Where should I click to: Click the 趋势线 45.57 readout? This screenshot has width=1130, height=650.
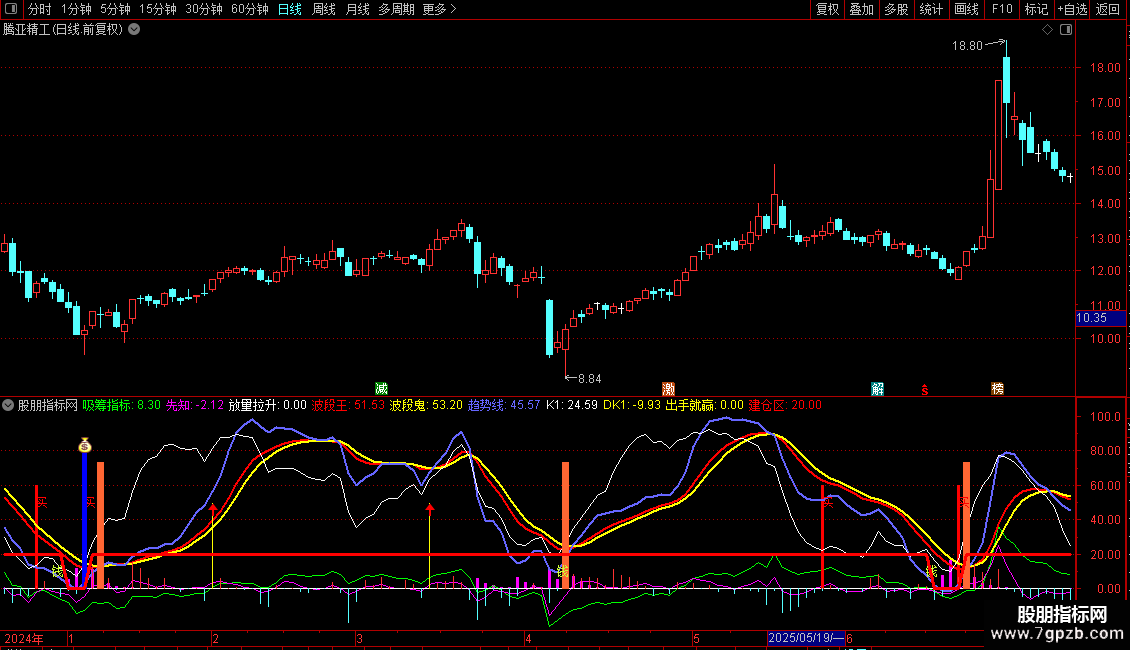[x=504, y=405]
